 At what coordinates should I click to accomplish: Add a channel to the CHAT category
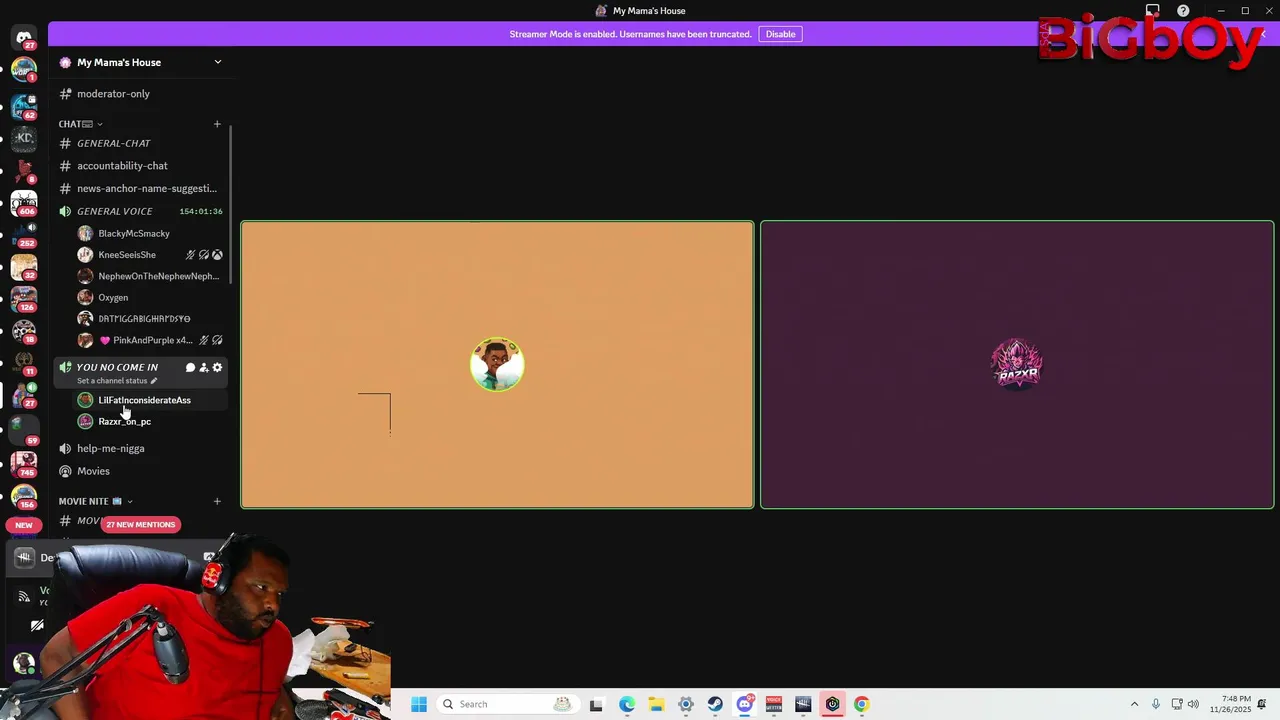217,124
